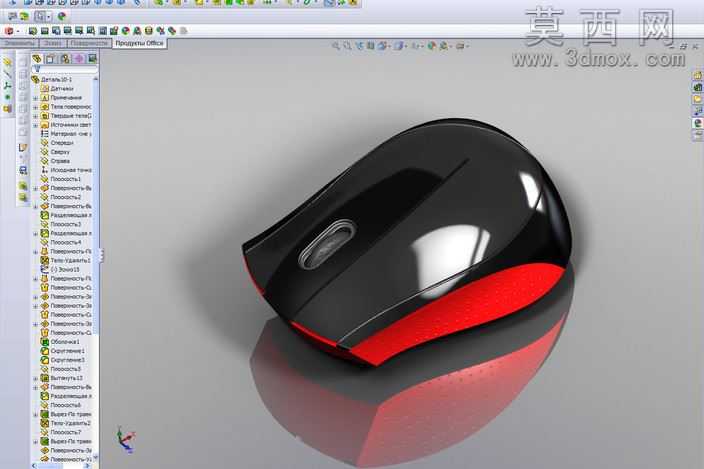Open Custom Properties task pane tab
Viewport: 704px width, 469px height.
(698, 135)
